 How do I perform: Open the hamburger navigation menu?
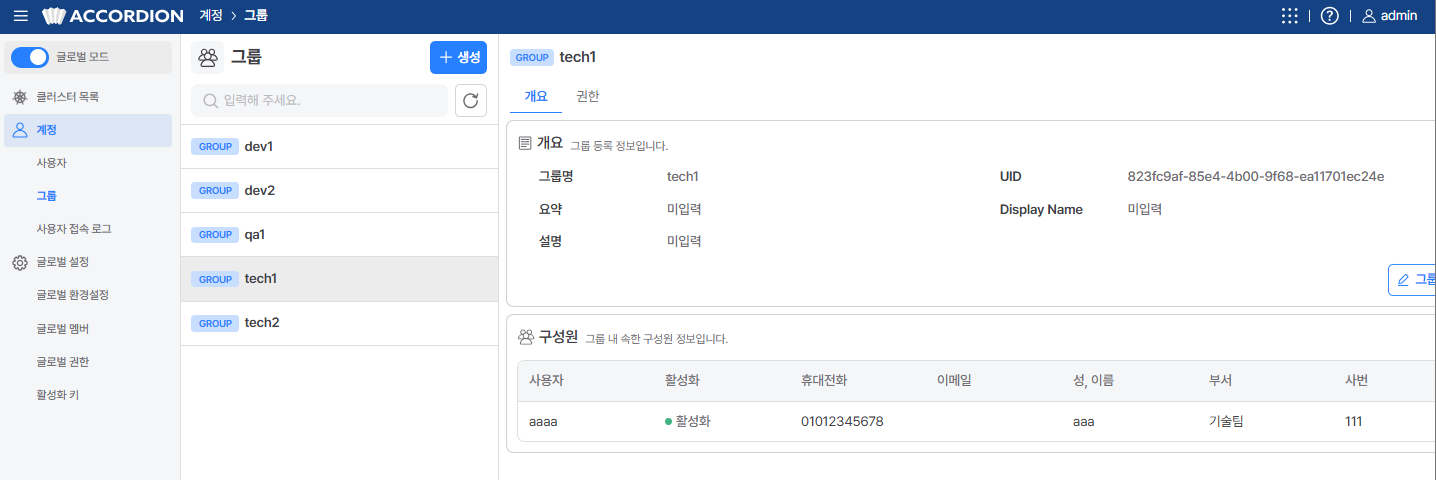click(x=21, y=16)
